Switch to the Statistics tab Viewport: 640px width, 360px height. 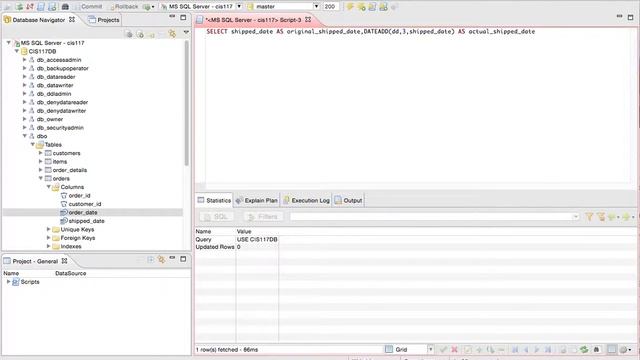(x=214, y=200)
